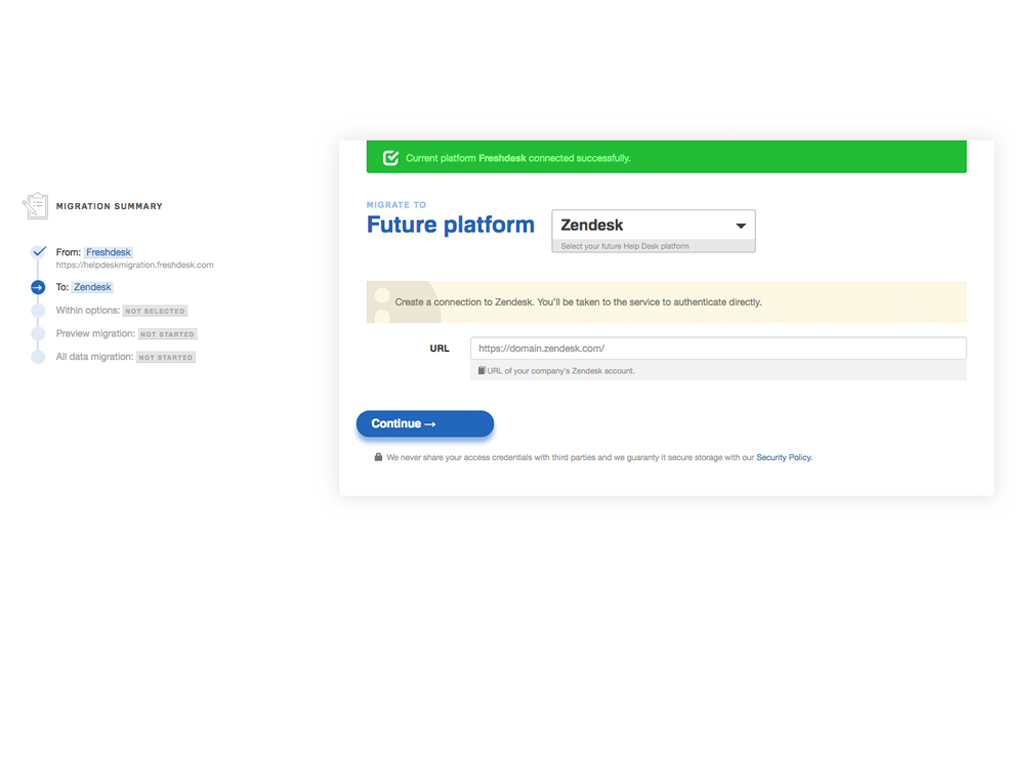This screenshot has height=768, width=1024.
Task: Click the step circle for Within options
Action: coord(38,311)
